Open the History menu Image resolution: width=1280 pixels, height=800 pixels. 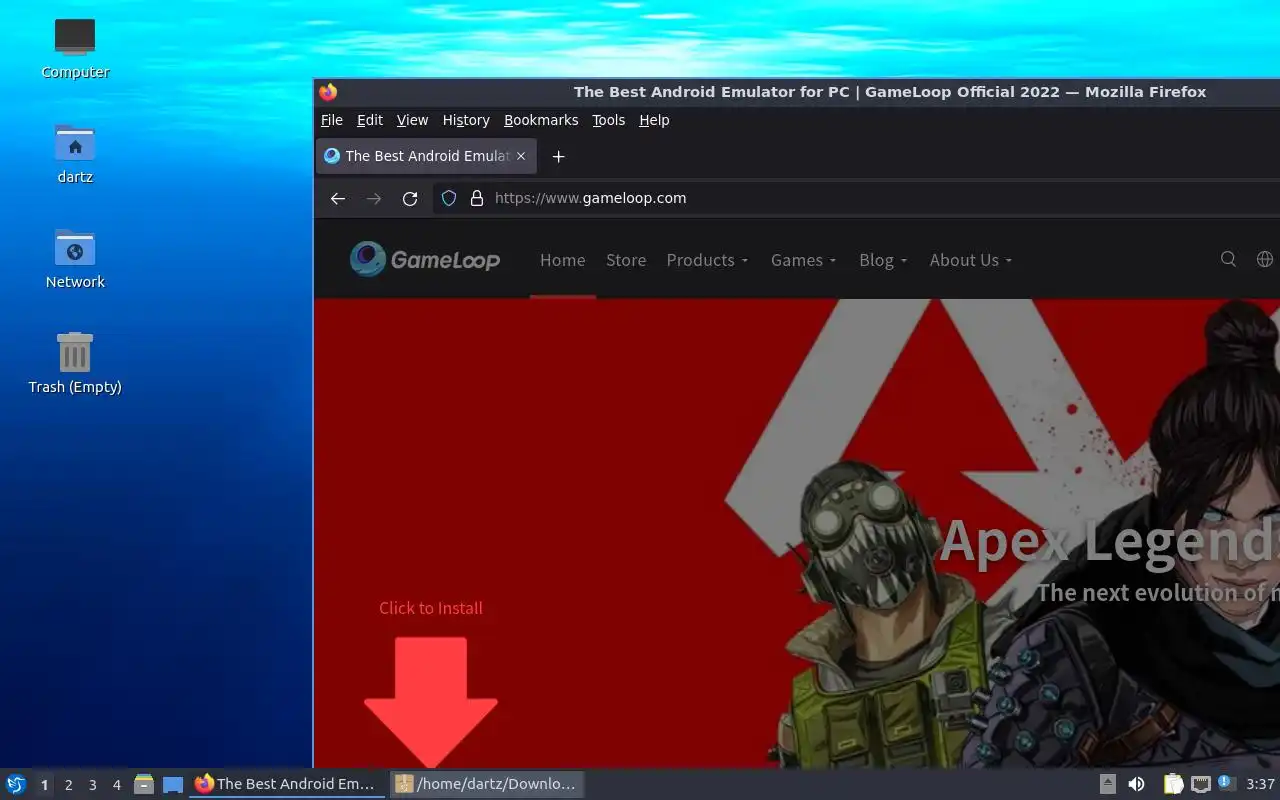(466, 120)
